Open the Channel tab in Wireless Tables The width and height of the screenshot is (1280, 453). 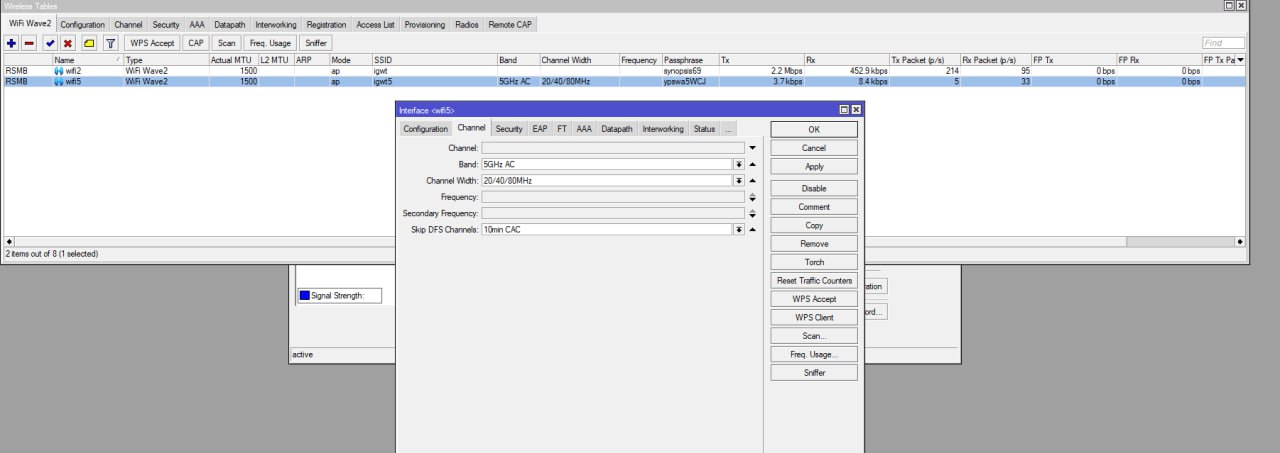[128, 24]
